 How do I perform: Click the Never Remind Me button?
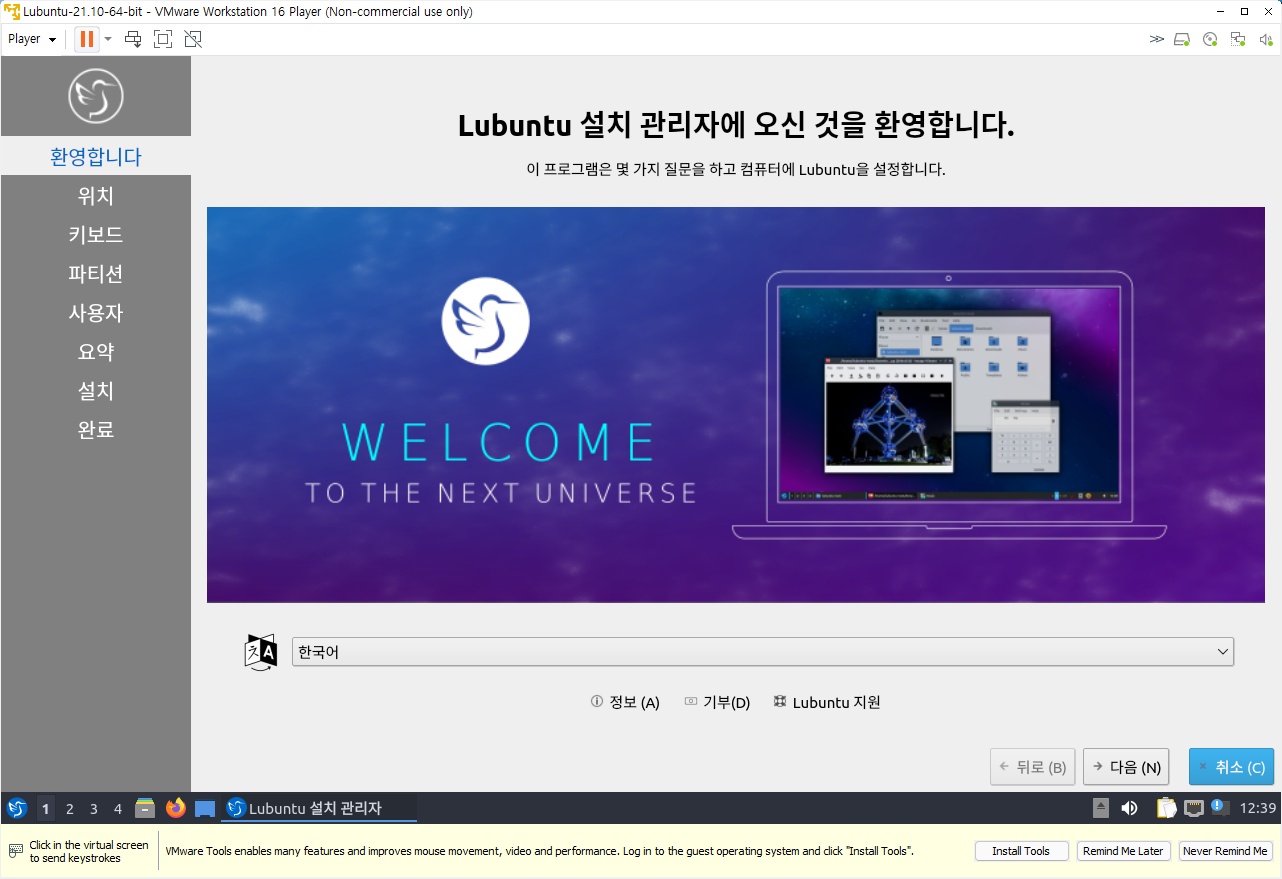pyautogui.click(x=1225, y=851)
